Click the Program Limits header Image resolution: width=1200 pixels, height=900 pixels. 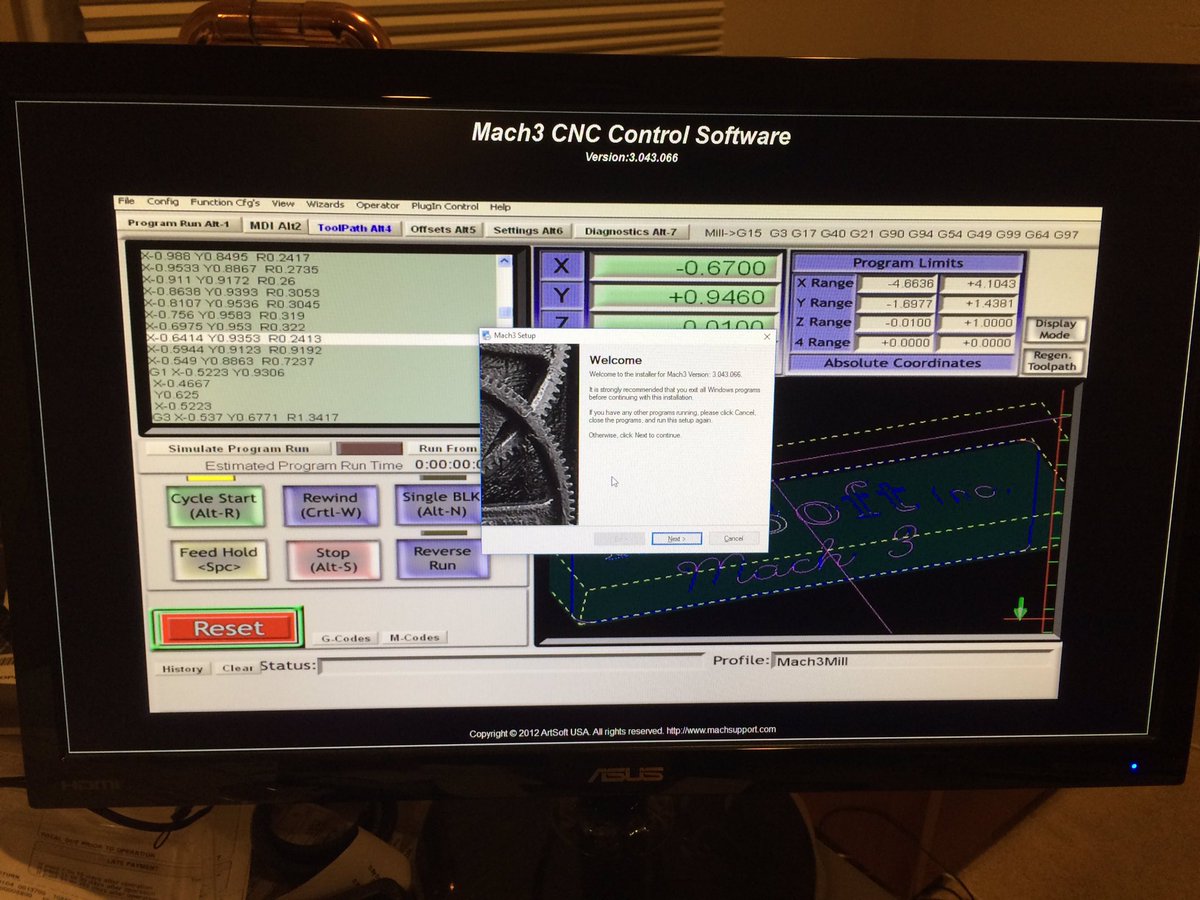[908, 263]
